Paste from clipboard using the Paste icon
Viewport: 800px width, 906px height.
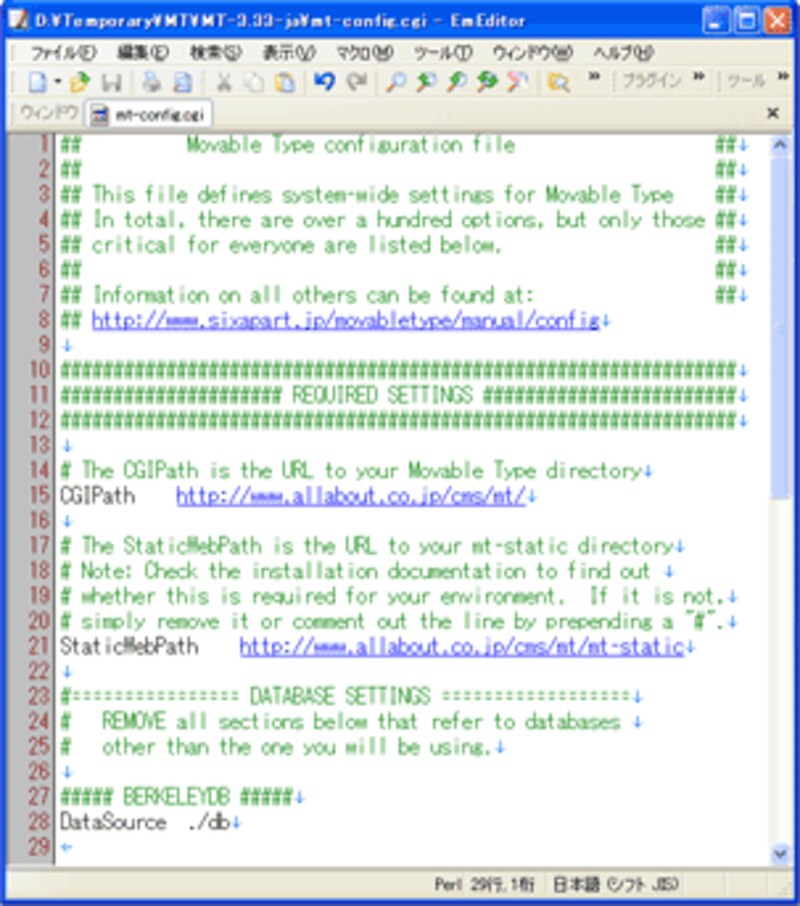(x=285, y=82)
